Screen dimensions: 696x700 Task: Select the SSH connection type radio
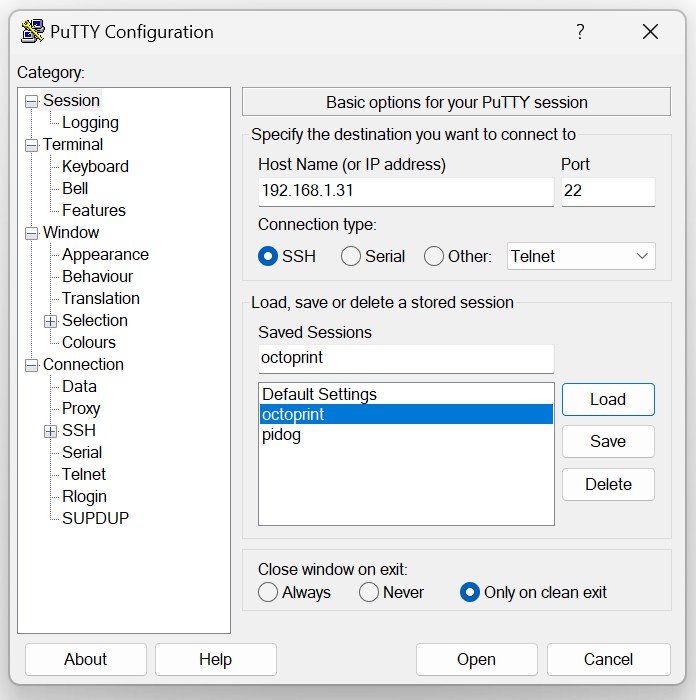tap(268, 256)
